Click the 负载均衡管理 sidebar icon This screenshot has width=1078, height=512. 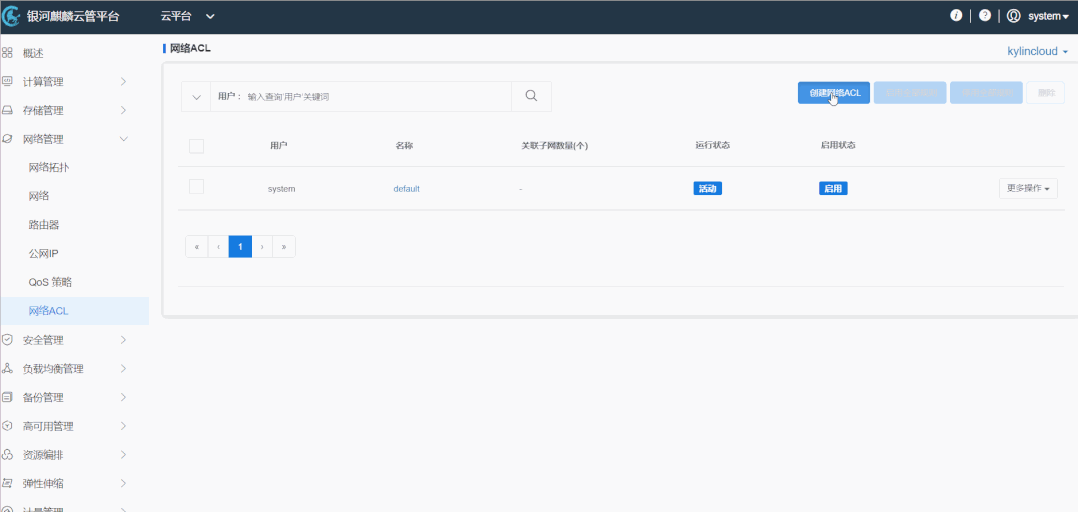coord(7,368)
